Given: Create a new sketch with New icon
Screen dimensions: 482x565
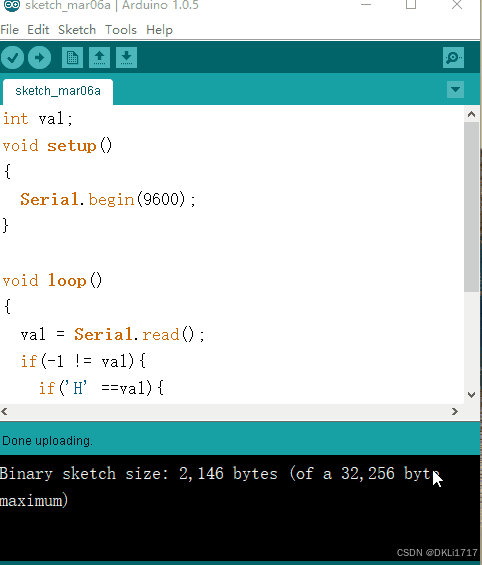Looking at the screenshot, I should click(72, 58).
